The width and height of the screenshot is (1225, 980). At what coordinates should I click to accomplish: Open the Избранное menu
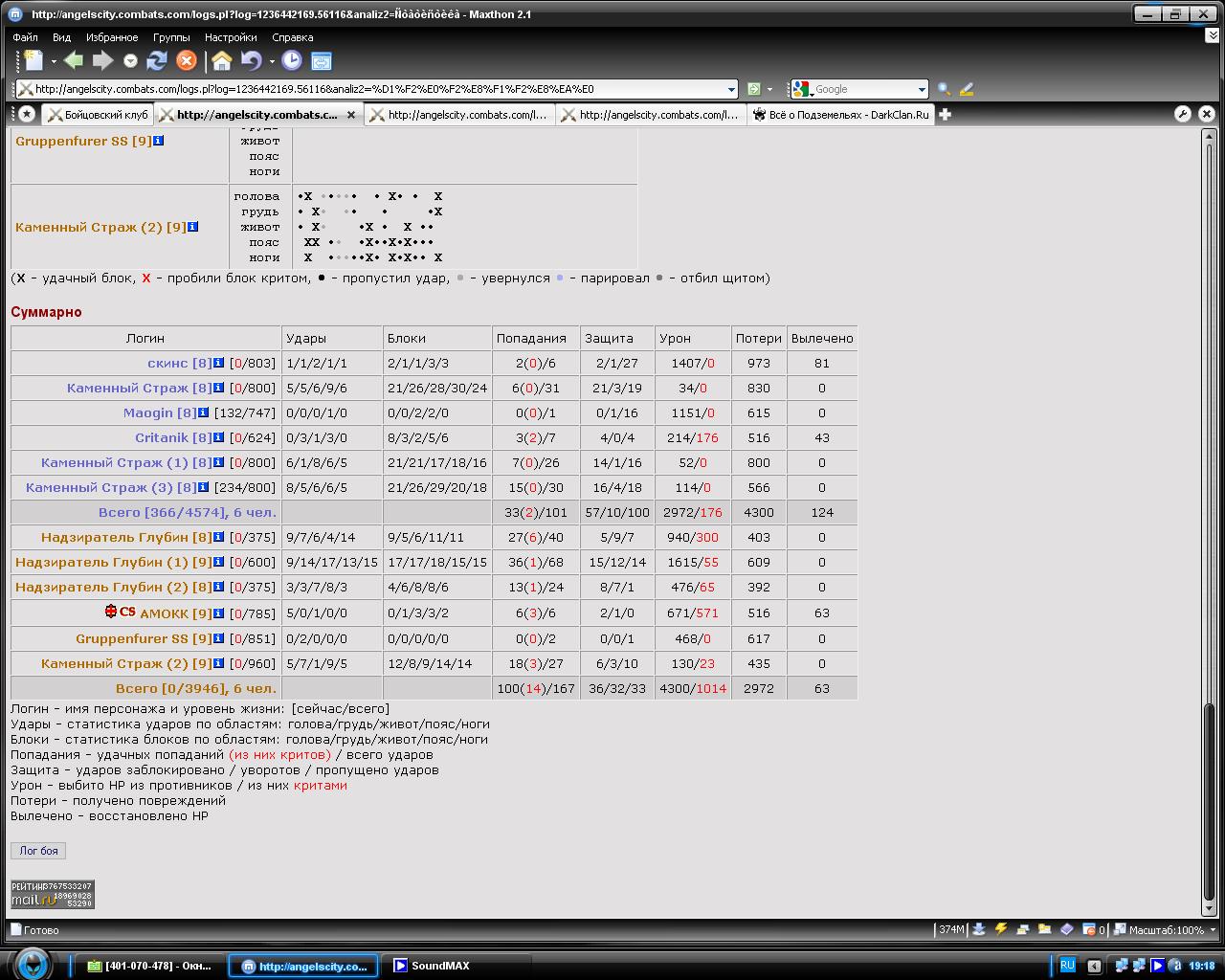click(x=112, y=37)
